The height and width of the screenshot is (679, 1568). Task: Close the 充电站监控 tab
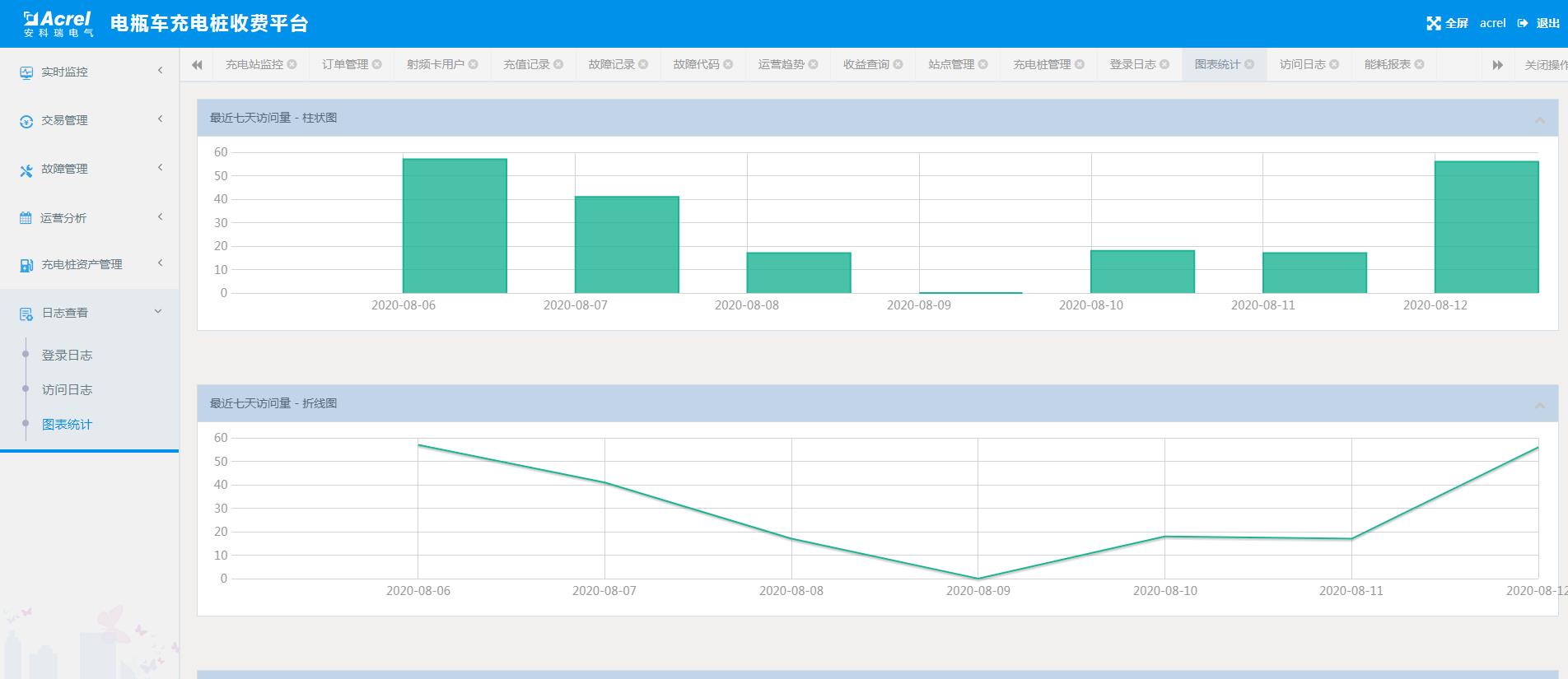coord(292,64)
